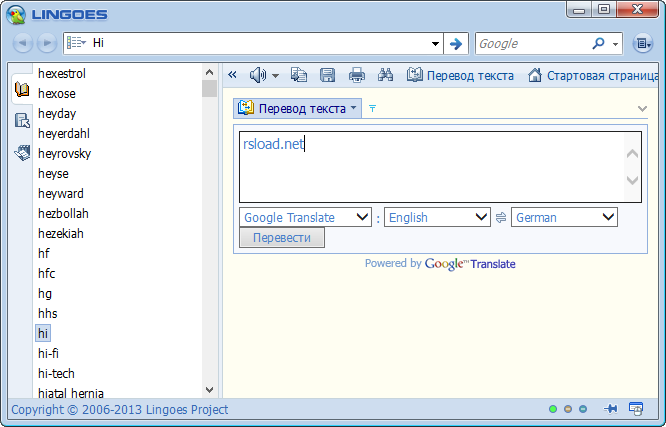
Task: Select the word hg in the list
Action: tap(45, 293)
